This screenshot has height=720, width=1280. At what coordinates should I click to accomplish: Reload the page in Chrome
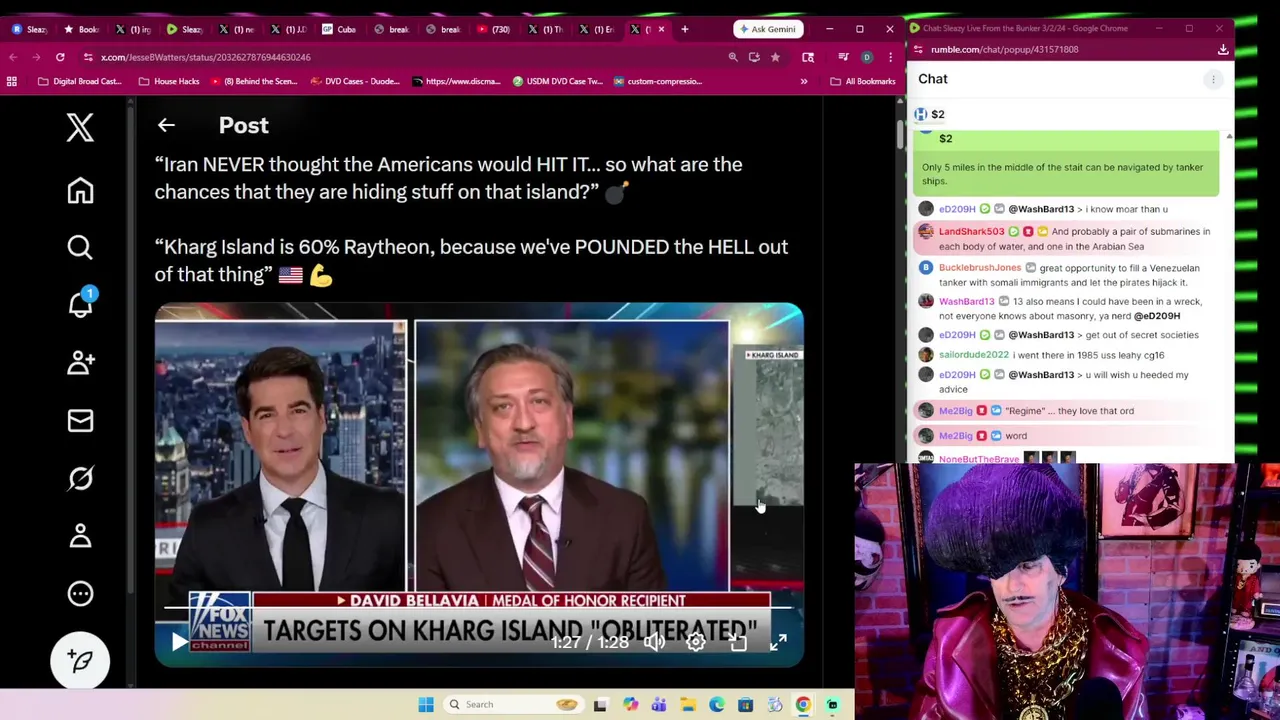click(x=60, y=57)
